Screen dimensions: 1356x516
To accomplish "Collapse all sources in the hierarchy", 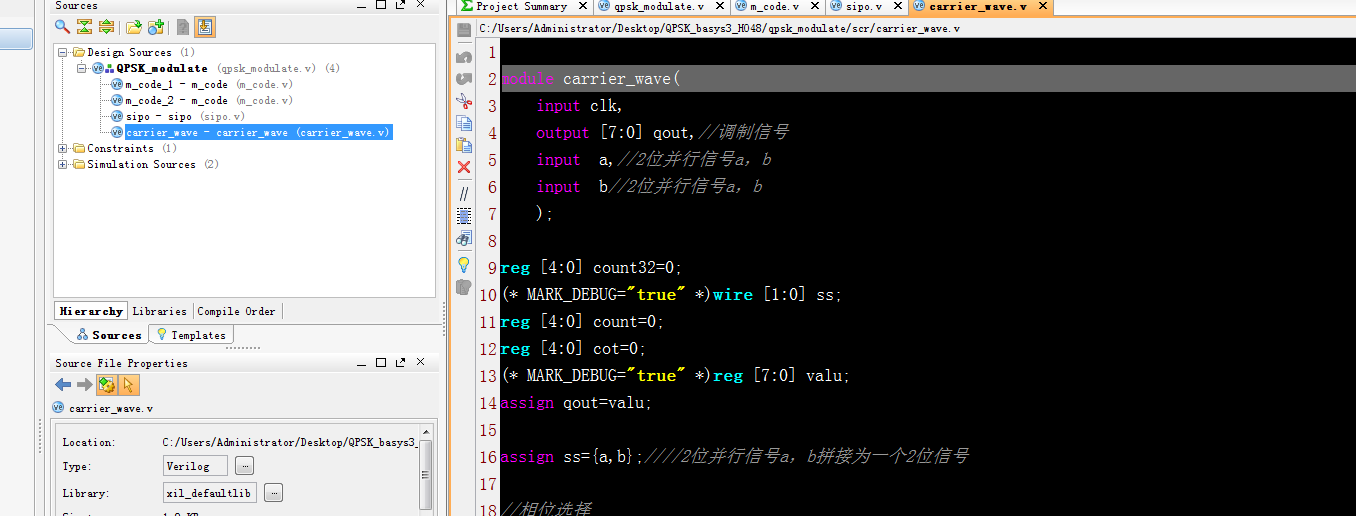I will click(x=84, y=27).
